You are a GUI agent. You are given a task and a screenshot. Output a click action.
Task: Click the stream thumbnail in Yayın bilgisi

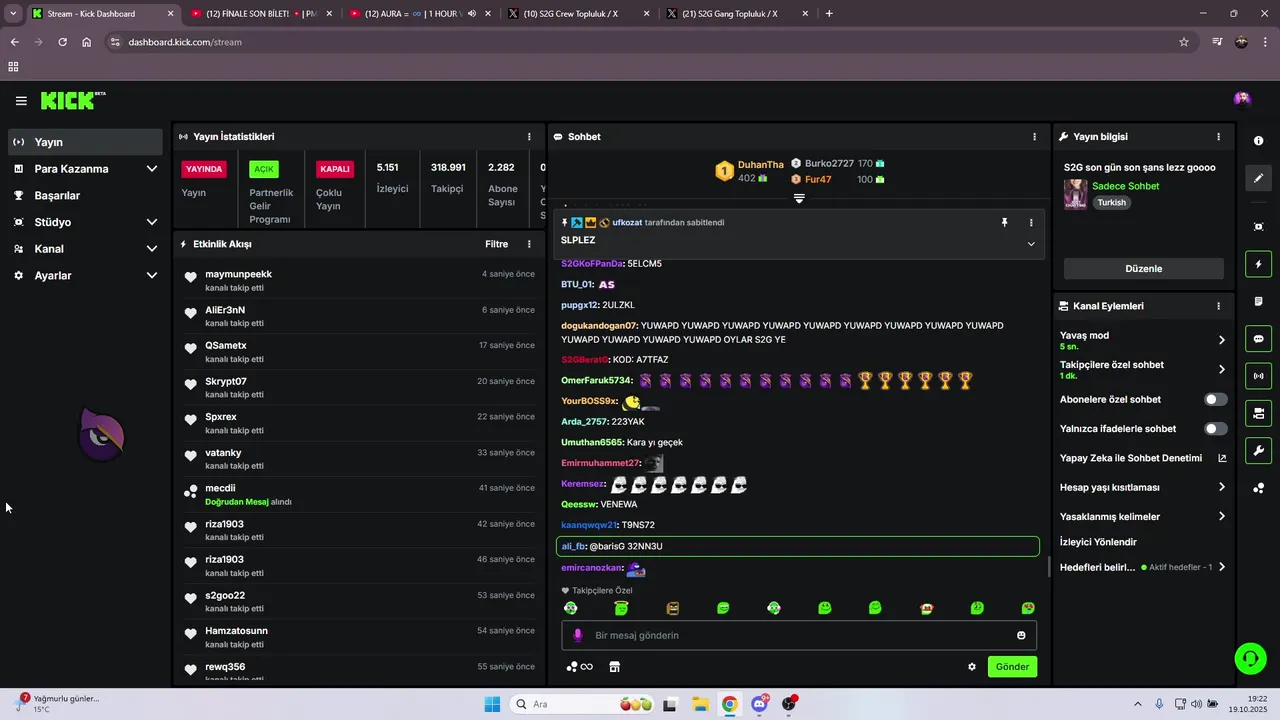(x=1075, y=194)
